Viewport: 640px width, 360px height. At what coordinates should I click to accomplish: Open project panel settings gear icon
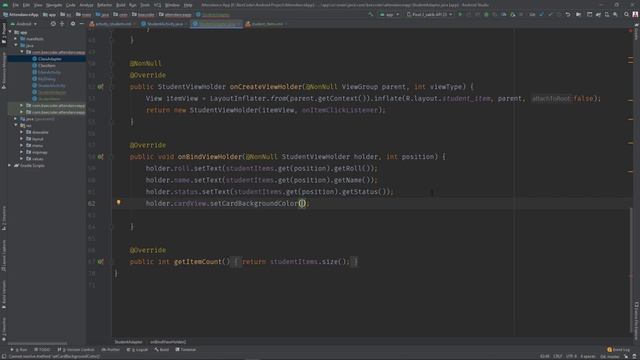(x=73, y=24)
